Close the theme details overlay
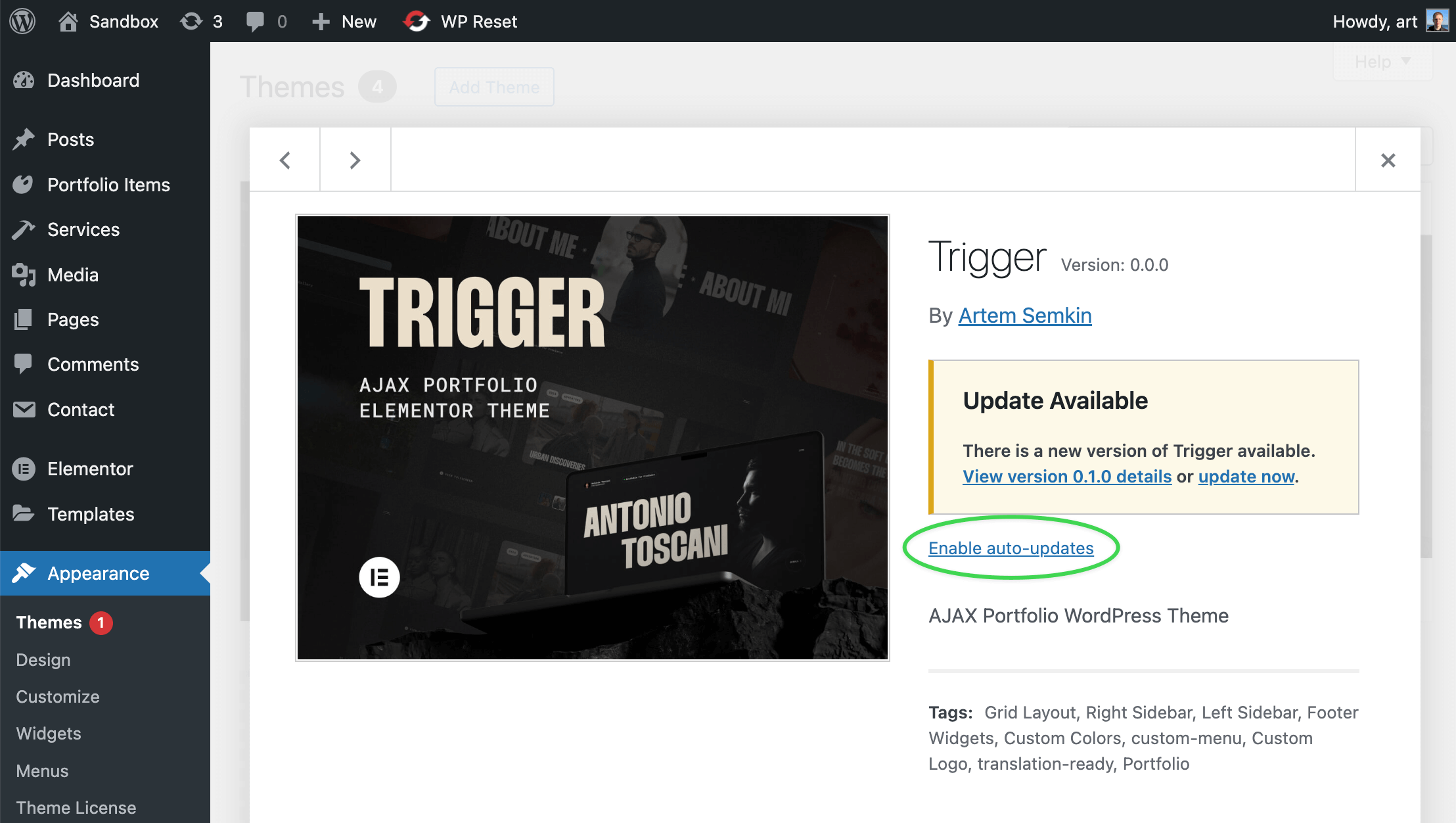 [x=1388, y=160]
